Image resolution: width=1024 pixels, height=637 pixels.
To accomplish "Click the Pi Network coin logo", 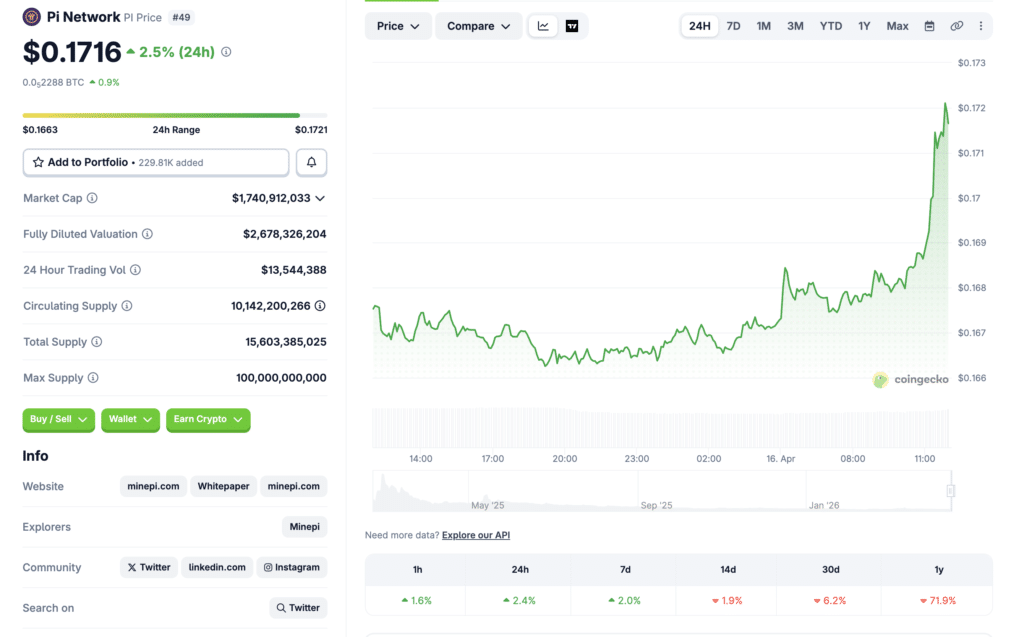I will pyautogui.click(x=32, y=17).
